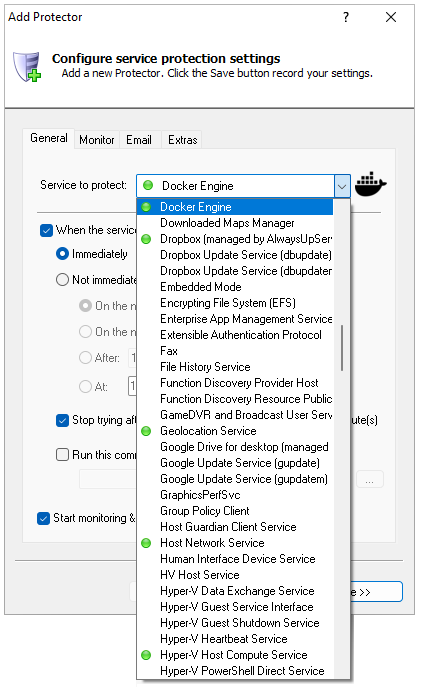Choose the Fax service
The image size is (421, 687).
pyautogui.click(x=235, y=351)
